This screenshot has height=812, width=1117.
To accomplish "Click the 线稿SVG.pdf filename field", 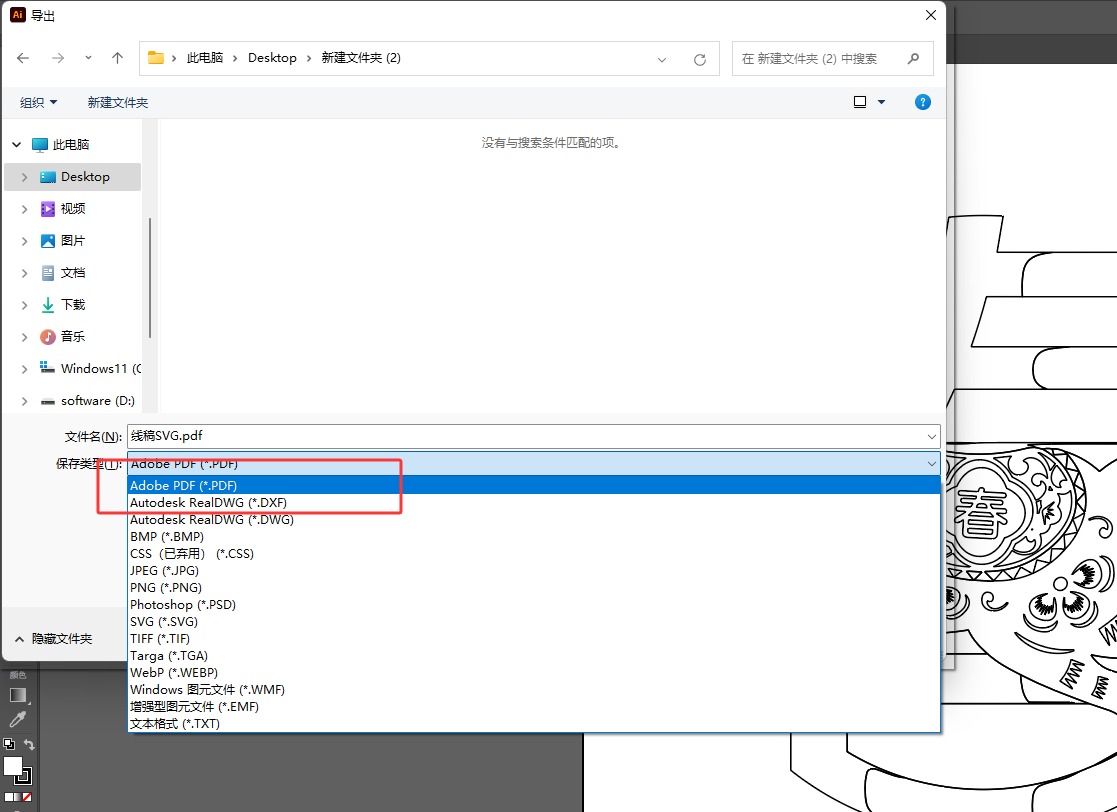I will (400, 435).
